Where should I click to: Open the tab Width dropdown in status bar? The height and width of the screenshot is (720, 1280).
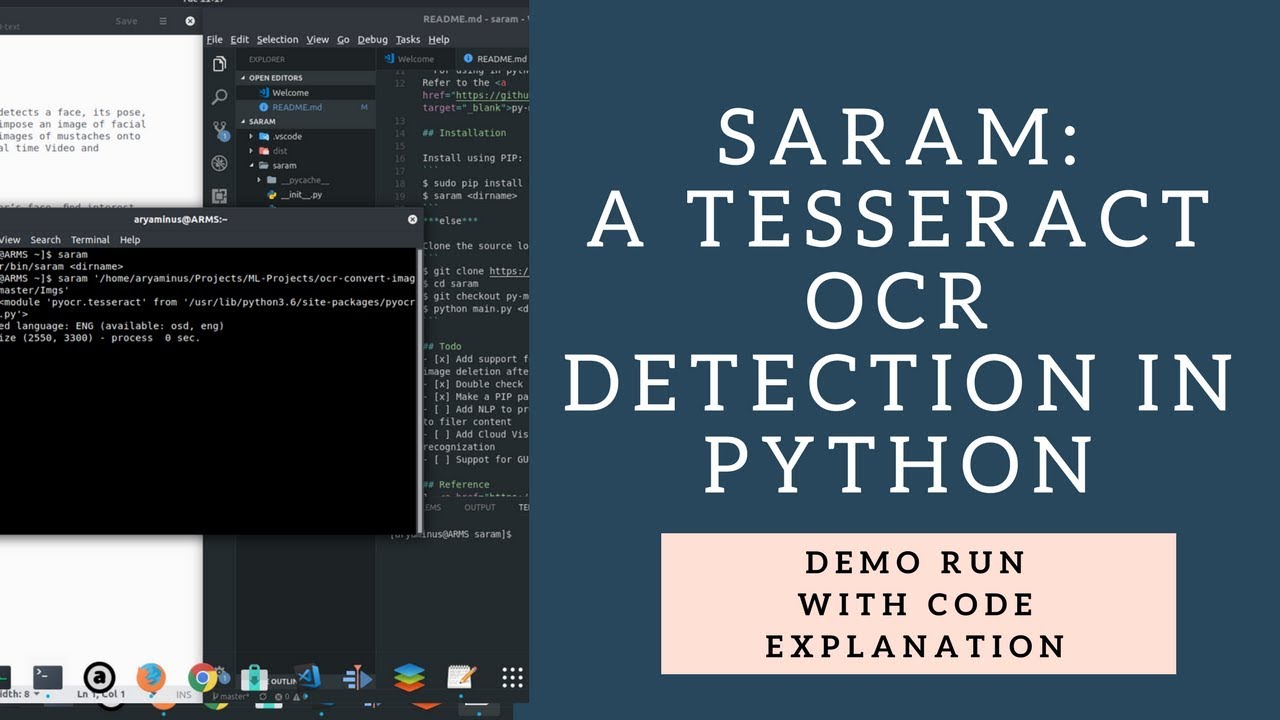coord(20,694)
